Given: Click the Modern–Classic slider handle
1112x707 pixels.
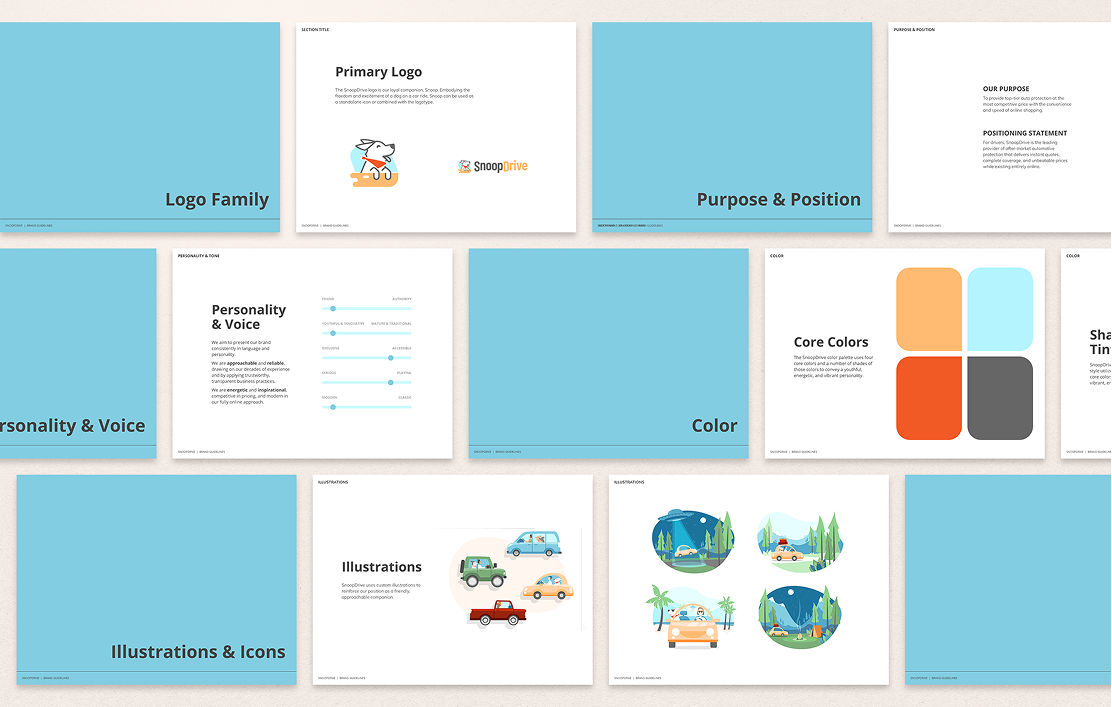Looking at the screenshot, I should point(333,407).
